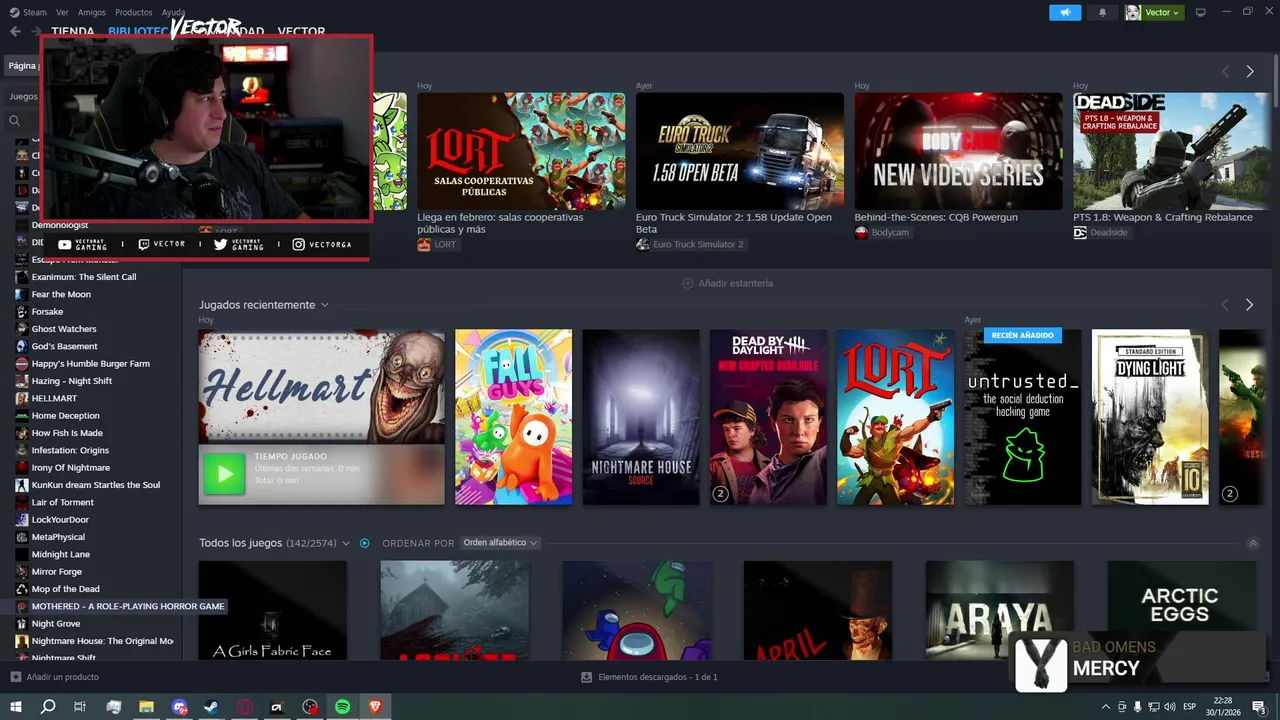Open the Ayuda menu
The width and height of the screenshot is (1280, 720).
173,12
